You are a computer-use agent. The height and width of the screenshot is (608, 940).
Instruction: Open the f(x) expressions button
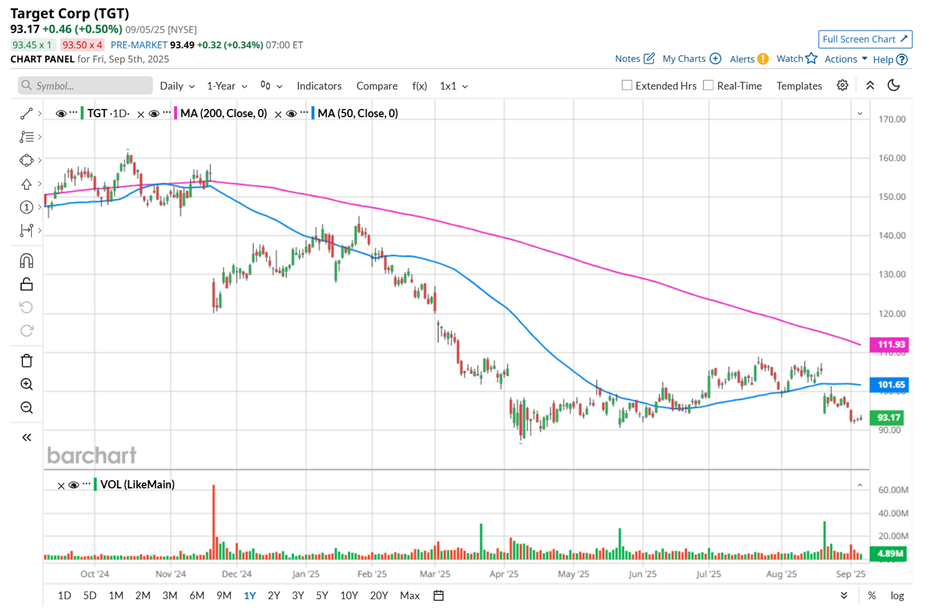(420, 86)
